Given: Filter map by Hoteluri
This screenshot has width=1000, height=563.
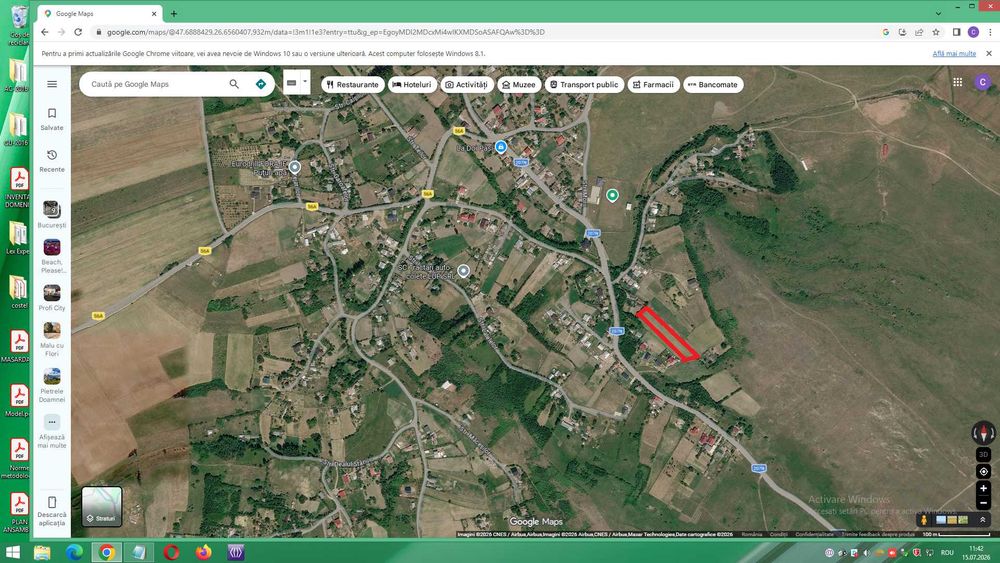Looking at the screenshot, I should (x=412, y=84).
